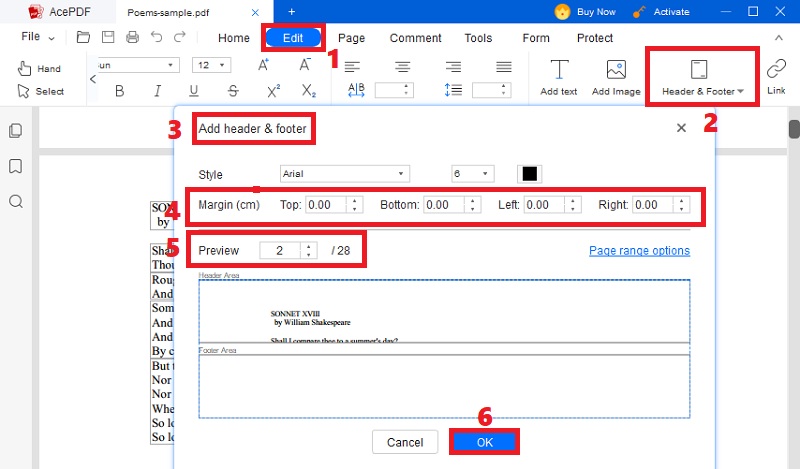Click the Right margin stepper arrows
The height and width of the screenshot is (469, 800).
[681, 205]
